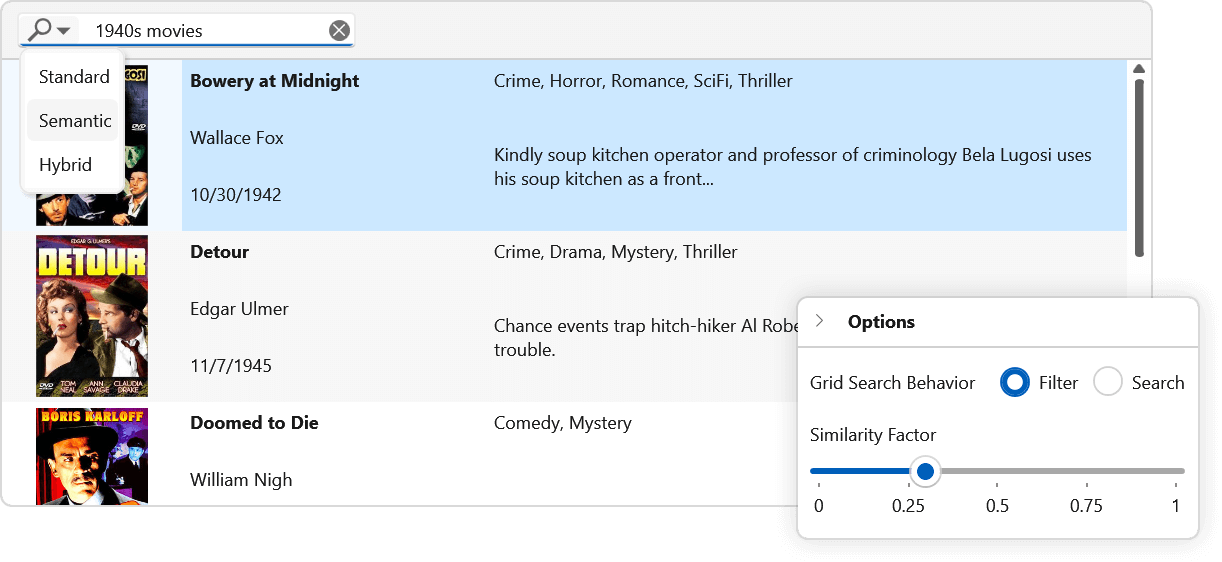Screen dimensions: 1222x562
Task: Select the Filter radio button
Action: click(1015, 382)
